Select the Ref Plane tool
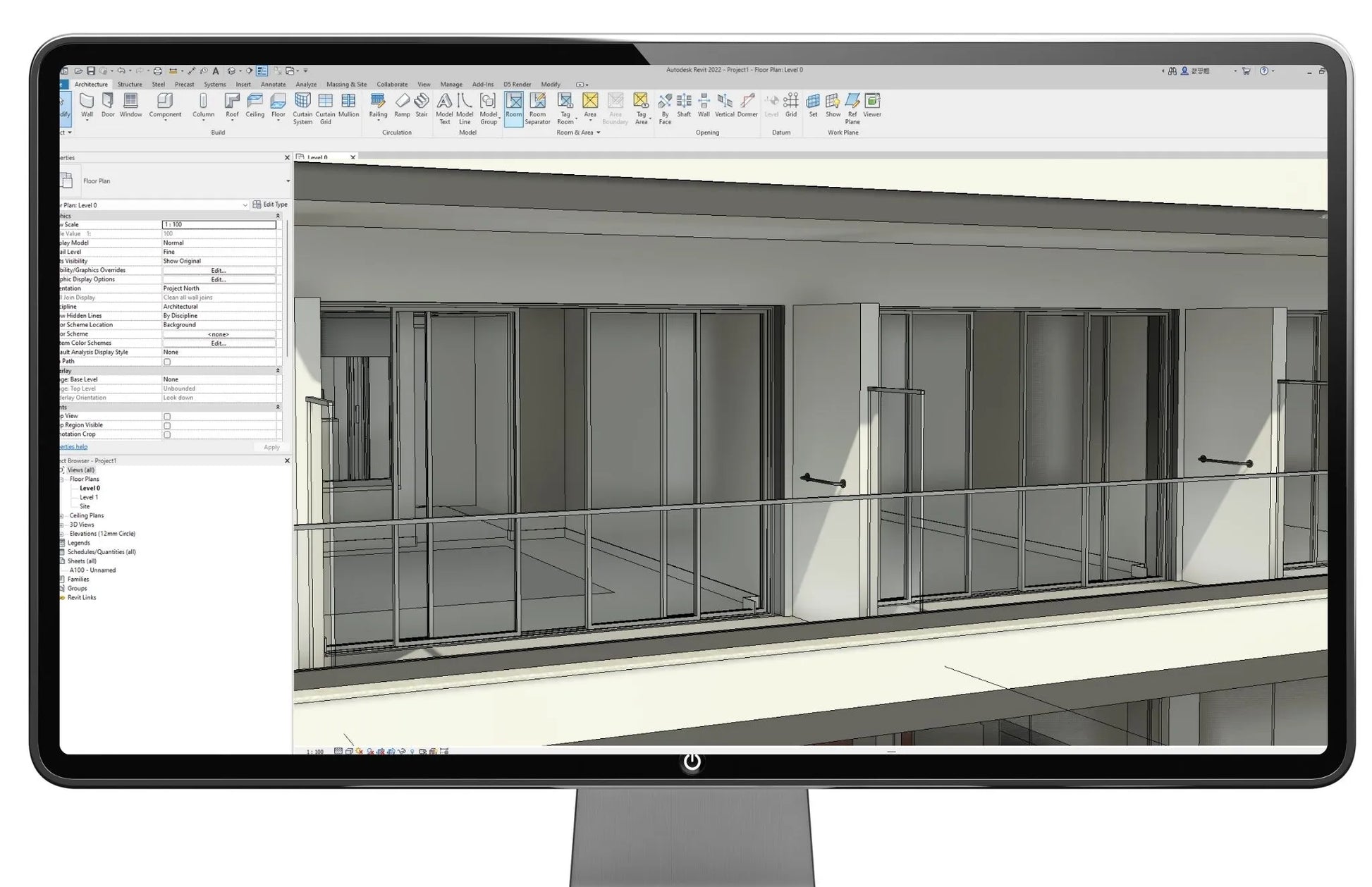Screen dimensions: 1372x887 (x=852, y=109)
